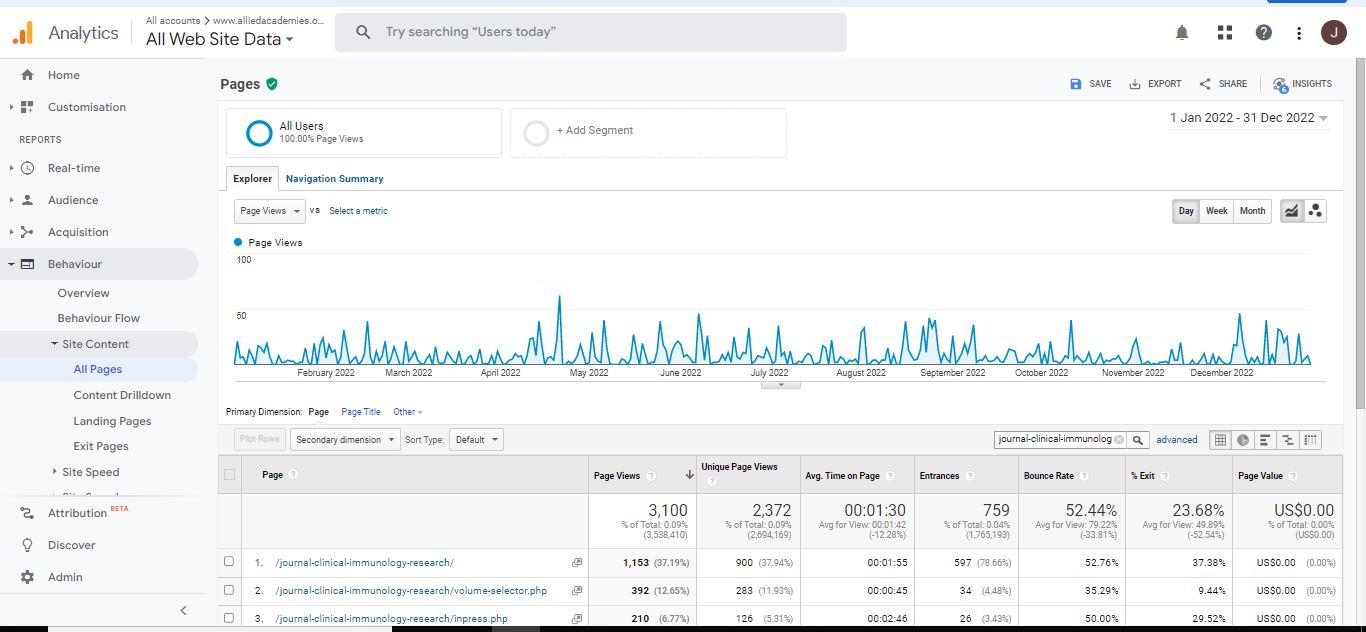Toggle the select-all checkbox in table header
This screenshot has height=632, width=1366.
230,475
